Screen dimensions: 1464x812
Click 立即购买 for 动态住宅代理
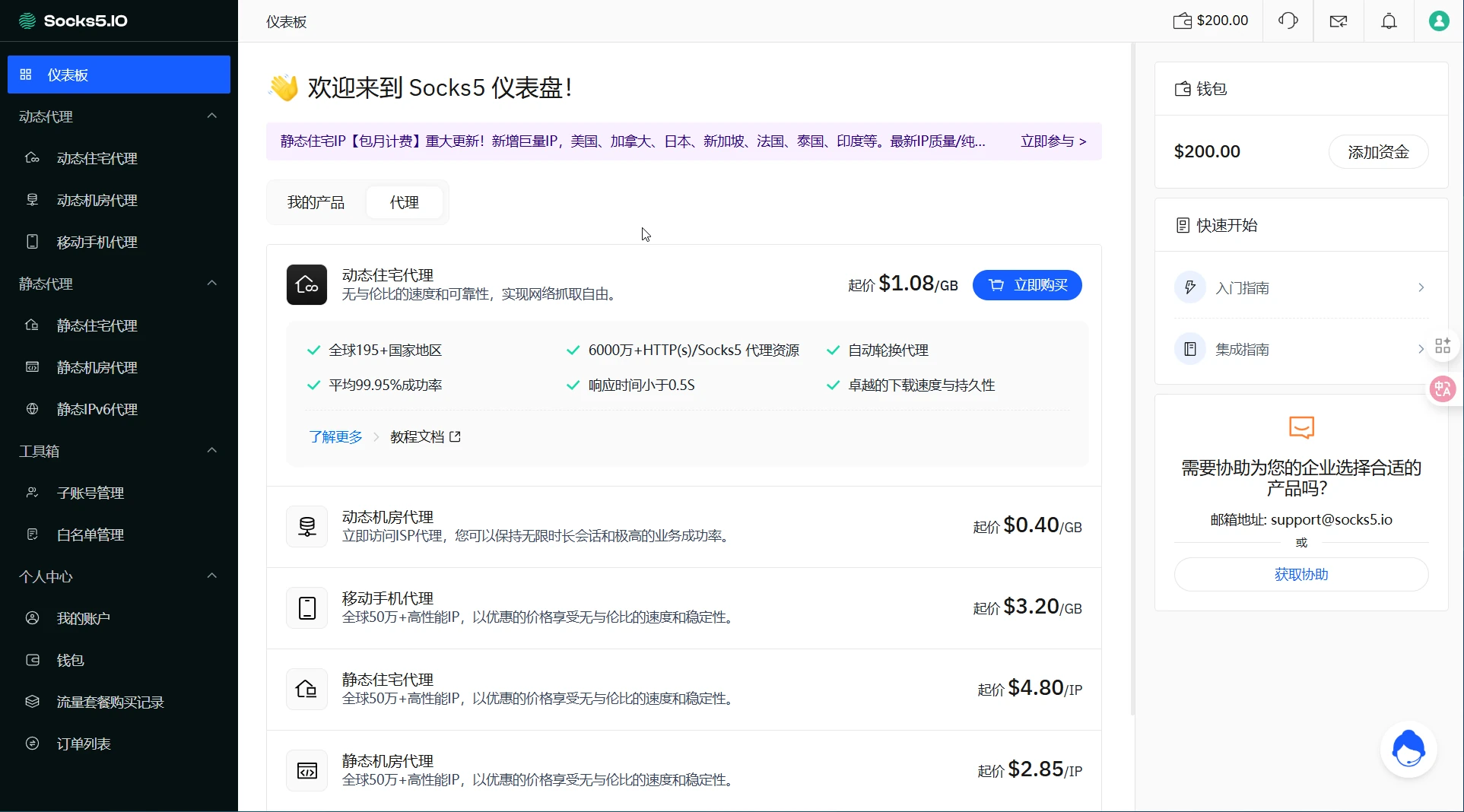pyautogui.click(x=1027, y=285)
